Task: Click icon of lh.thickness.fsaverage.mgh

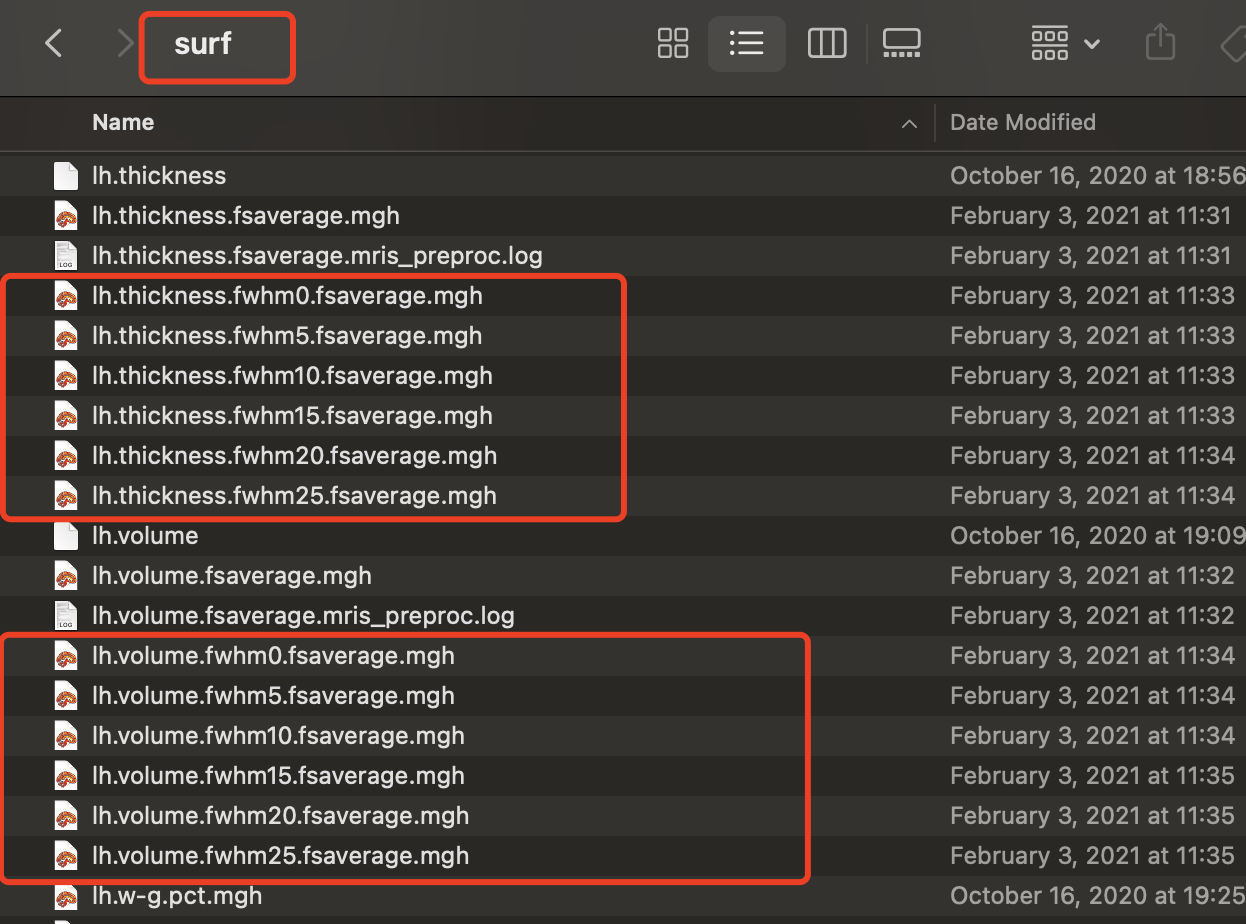Action: click(66, 216)
